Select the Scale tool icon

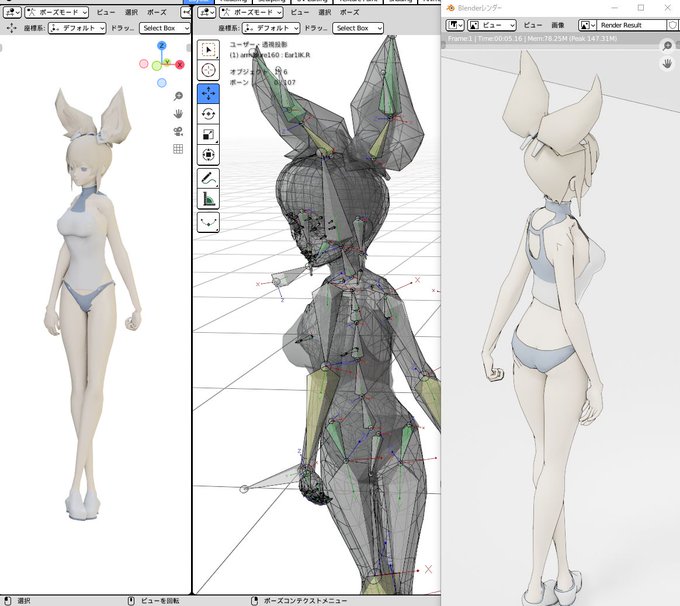coord(208,134)
